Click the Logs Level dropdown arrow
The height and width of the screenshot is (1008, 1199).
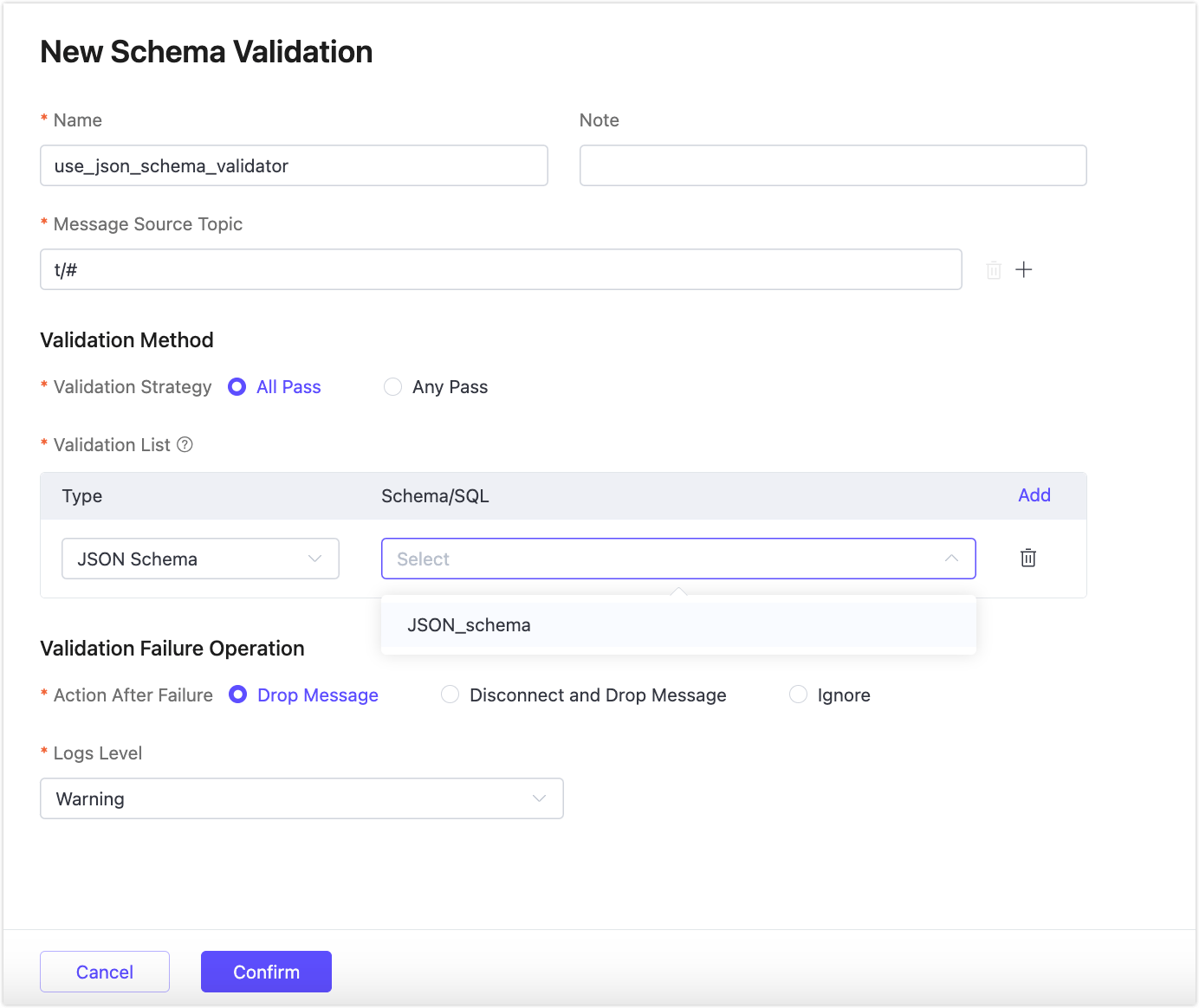click(537, 798)
